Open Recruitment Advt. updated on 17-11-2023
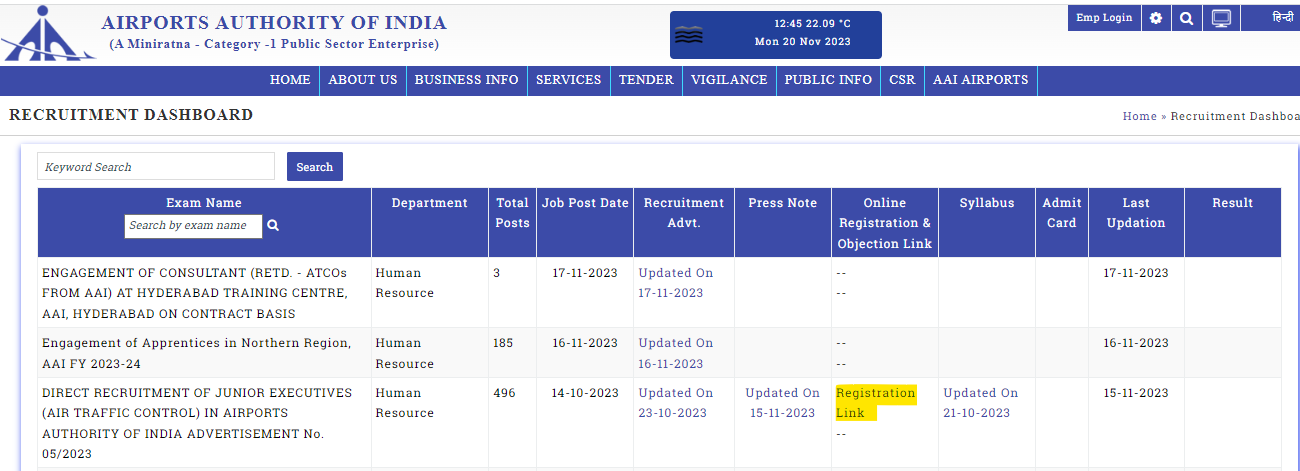1300x471 pixels. pyautogui.click(x=676, y=283)
